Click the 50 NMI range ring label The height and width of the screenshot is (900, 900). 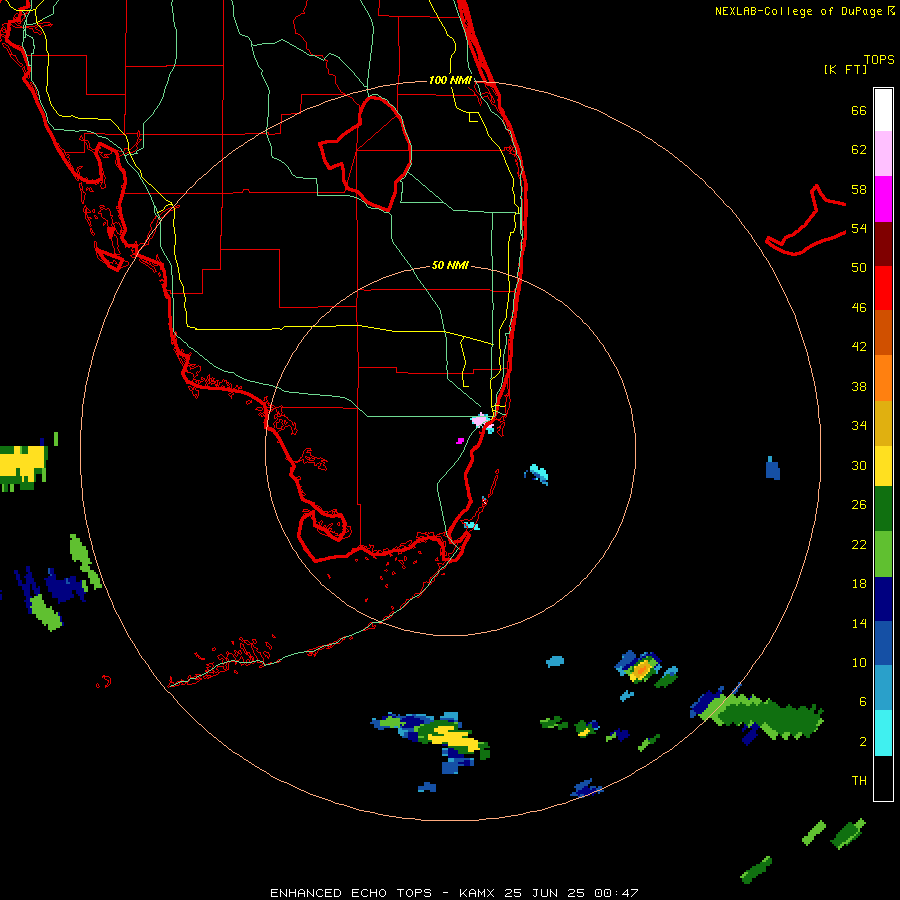[450, 265]
